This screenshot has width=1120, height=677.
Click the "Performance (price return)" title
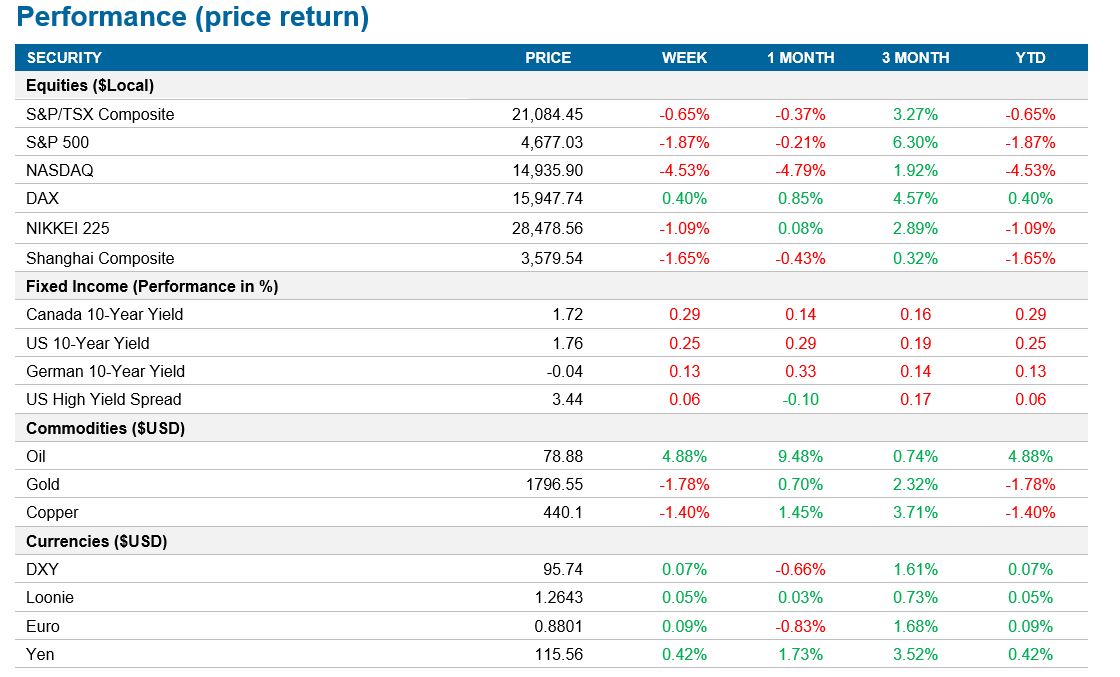click(192, 16)
